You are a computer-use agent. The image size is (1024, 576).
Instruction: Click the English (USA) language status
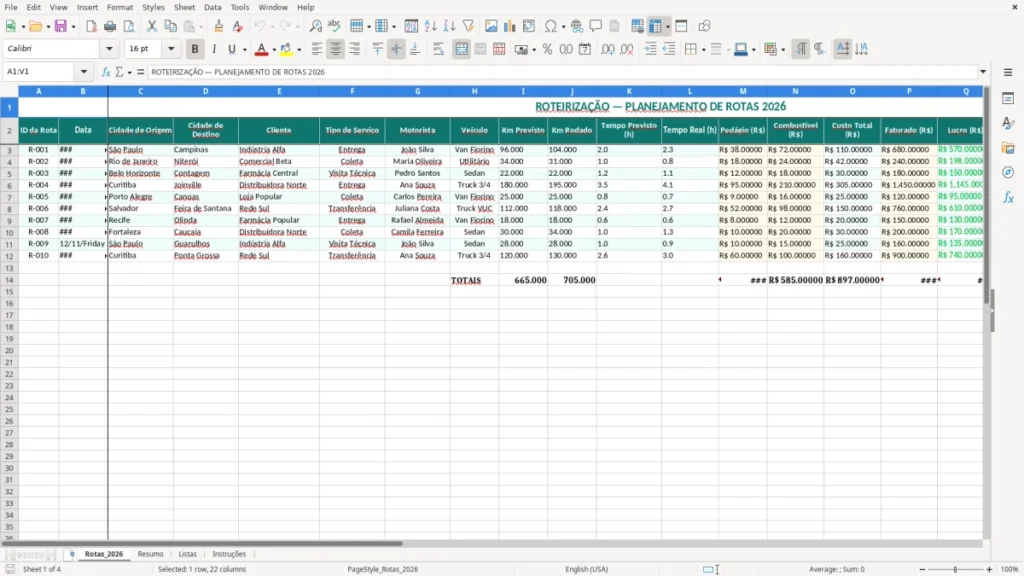coord(586,569)
